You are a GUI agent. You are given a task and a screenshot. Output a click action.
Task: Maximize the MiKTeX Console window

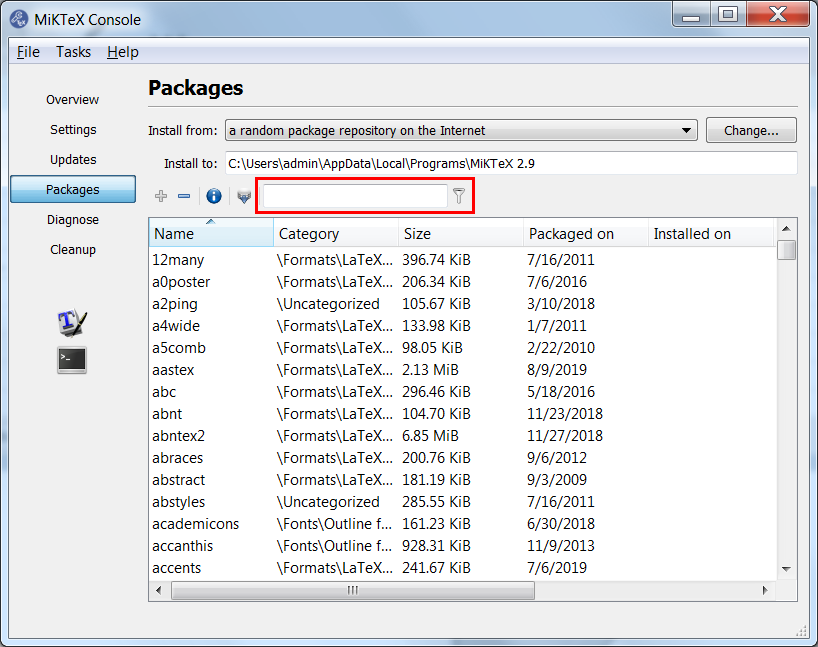coord(728,14)
